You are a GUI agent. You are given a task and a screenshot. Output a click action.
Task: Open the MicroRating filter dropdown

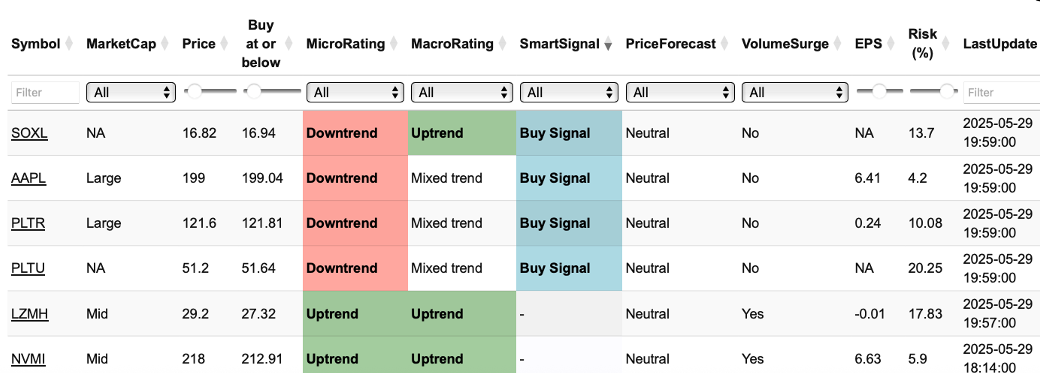[355, 92]
